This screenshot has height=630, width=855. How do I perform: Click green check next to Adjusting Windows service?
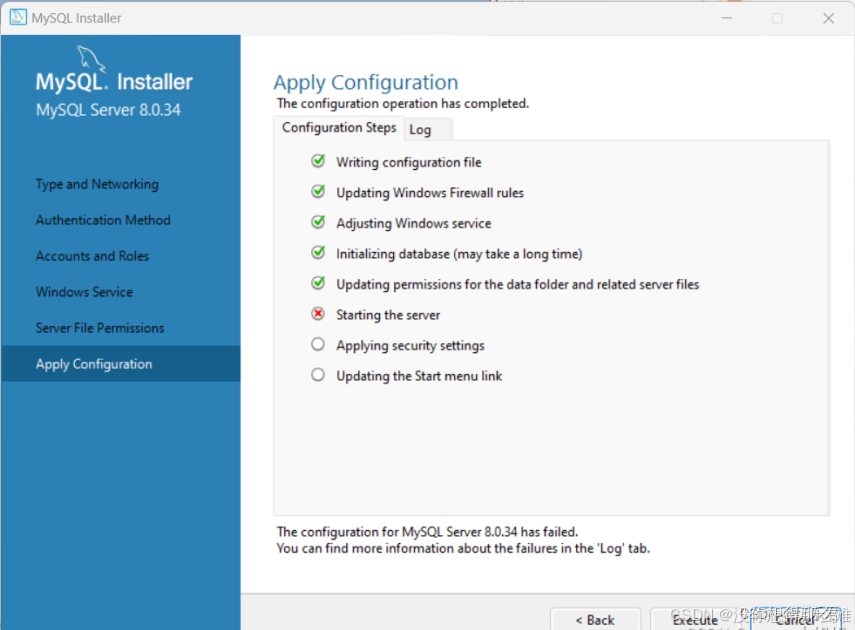click(318, 222)
